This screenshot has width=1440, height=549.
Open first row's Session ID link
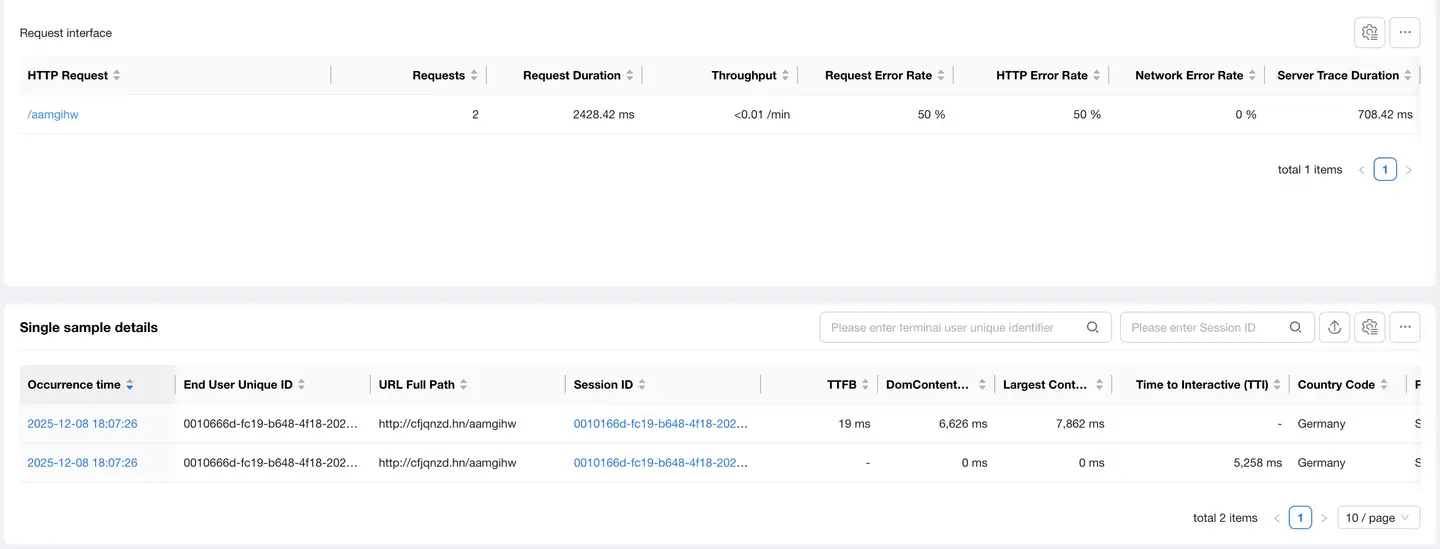click(660, 424)
